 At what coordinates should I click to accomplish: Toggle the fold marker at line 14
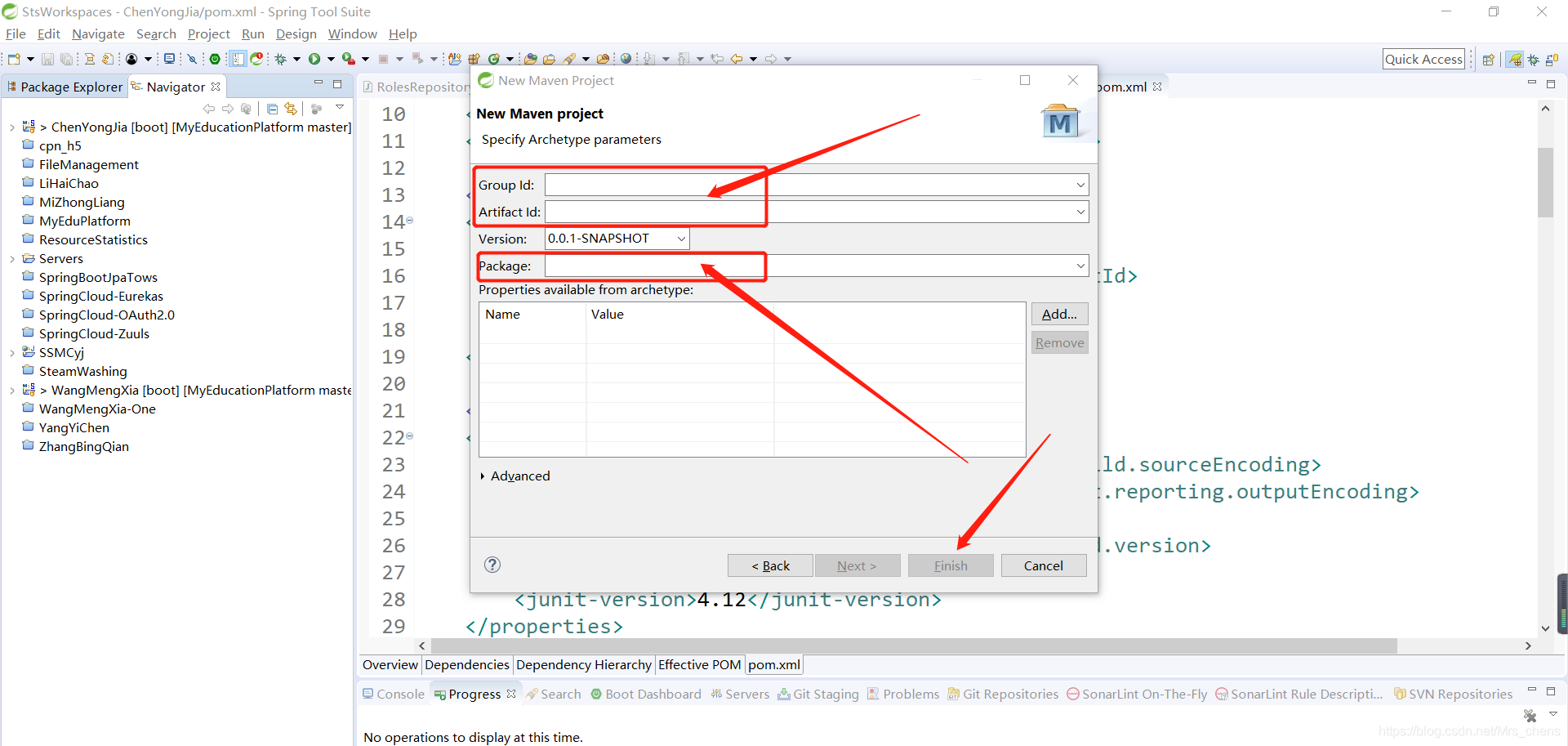tap(410, 221)
